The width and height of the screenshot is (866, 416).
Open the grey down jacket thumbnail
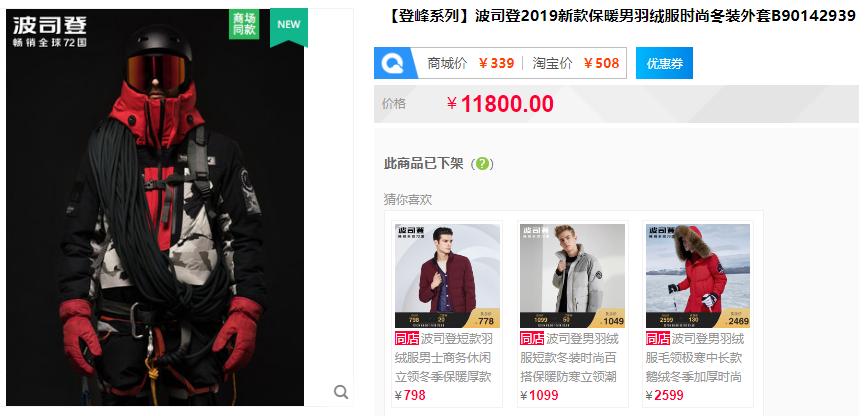coord(572,276)
